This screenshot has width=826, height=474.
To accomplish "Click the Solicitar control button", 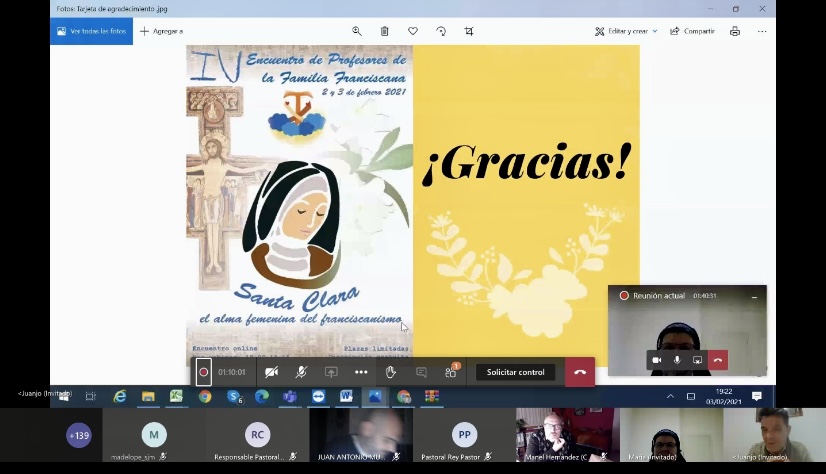I will click(x=515, y=372).
